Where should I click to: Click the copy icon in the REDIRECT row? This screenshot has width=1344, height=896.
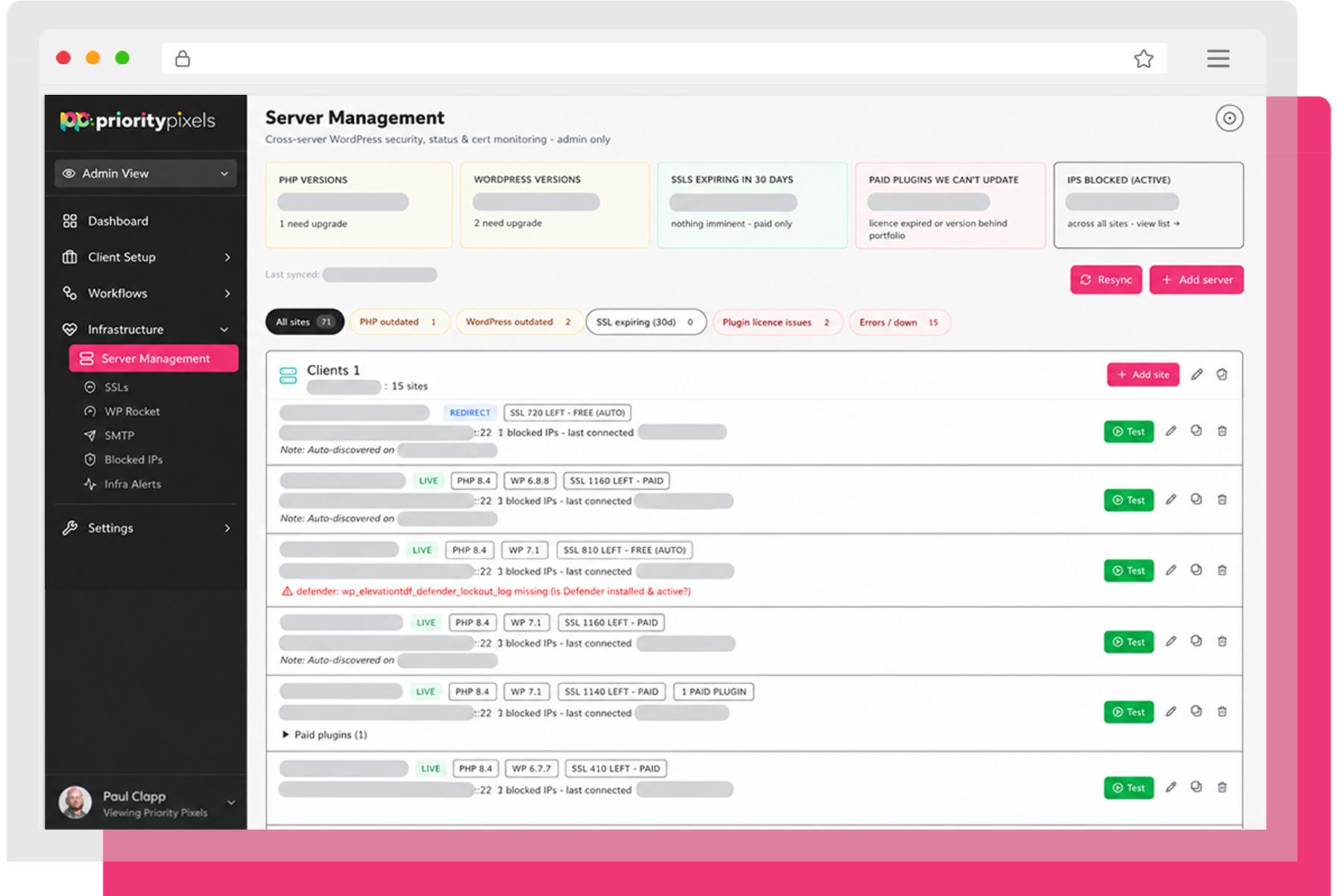(1196, 431)
